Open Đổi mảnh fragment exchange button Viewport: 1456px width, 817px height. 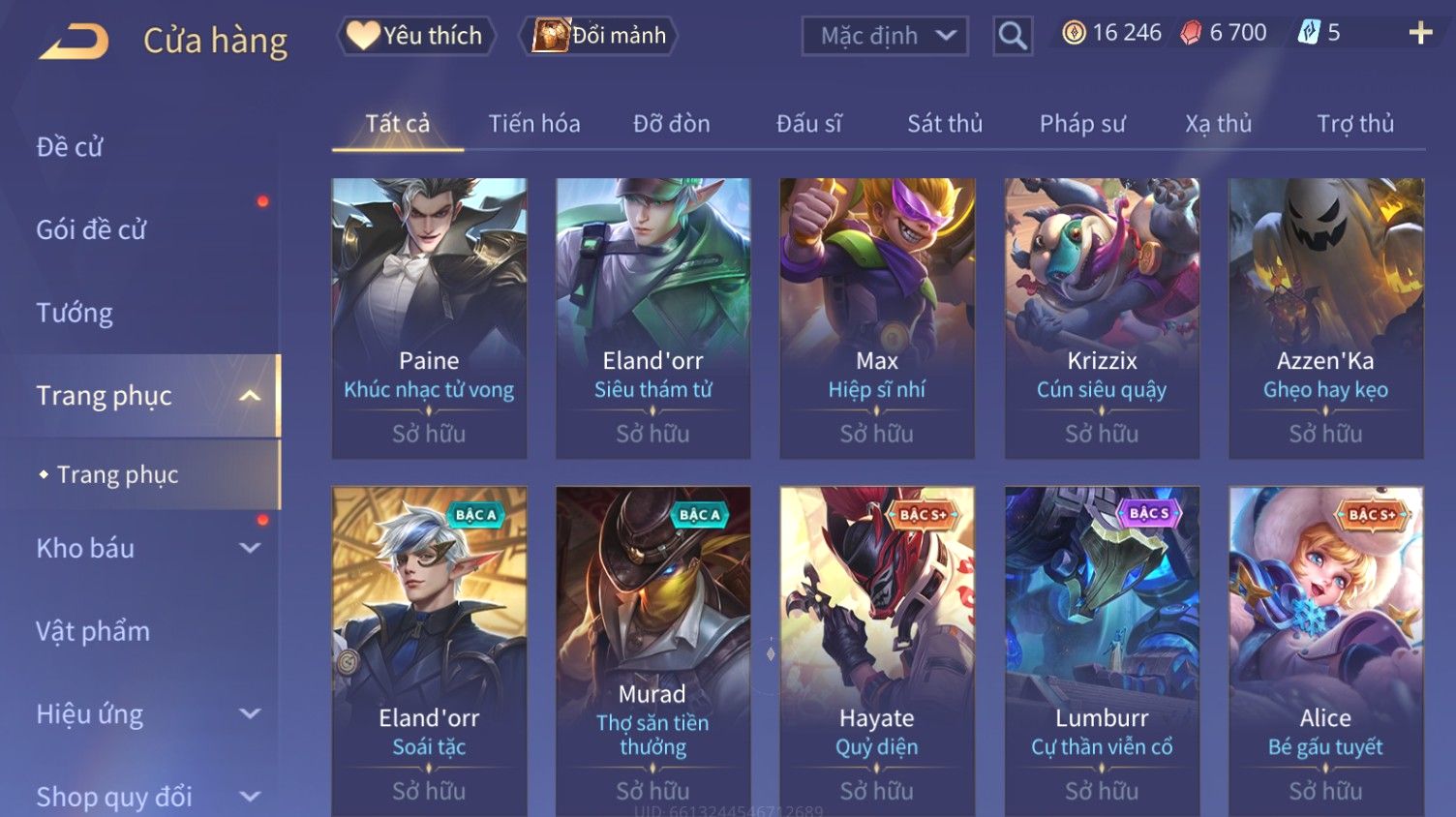click(600, 36)
